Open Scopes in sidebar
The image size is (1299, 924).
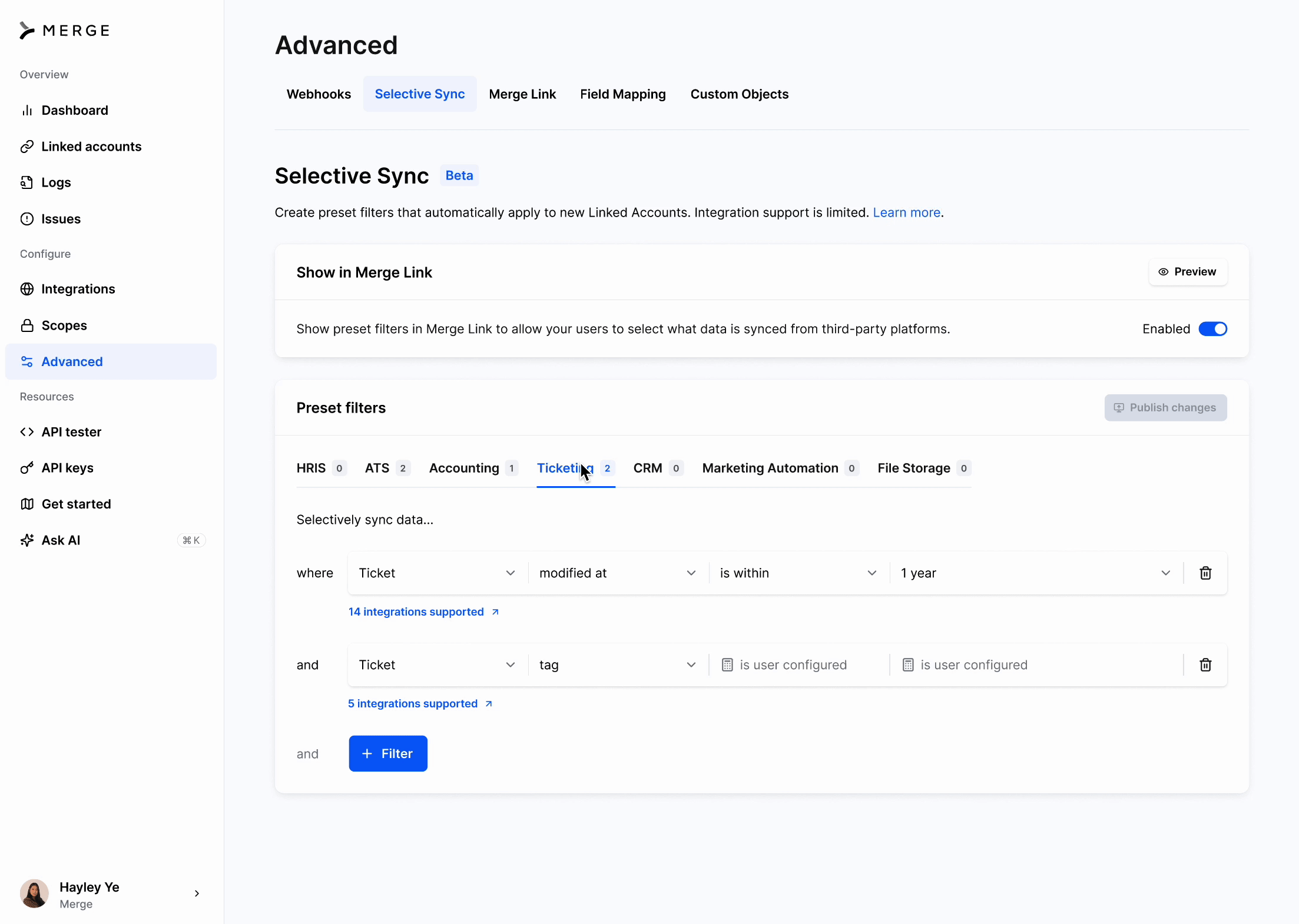pyautogui.click(x=111, y=325)
